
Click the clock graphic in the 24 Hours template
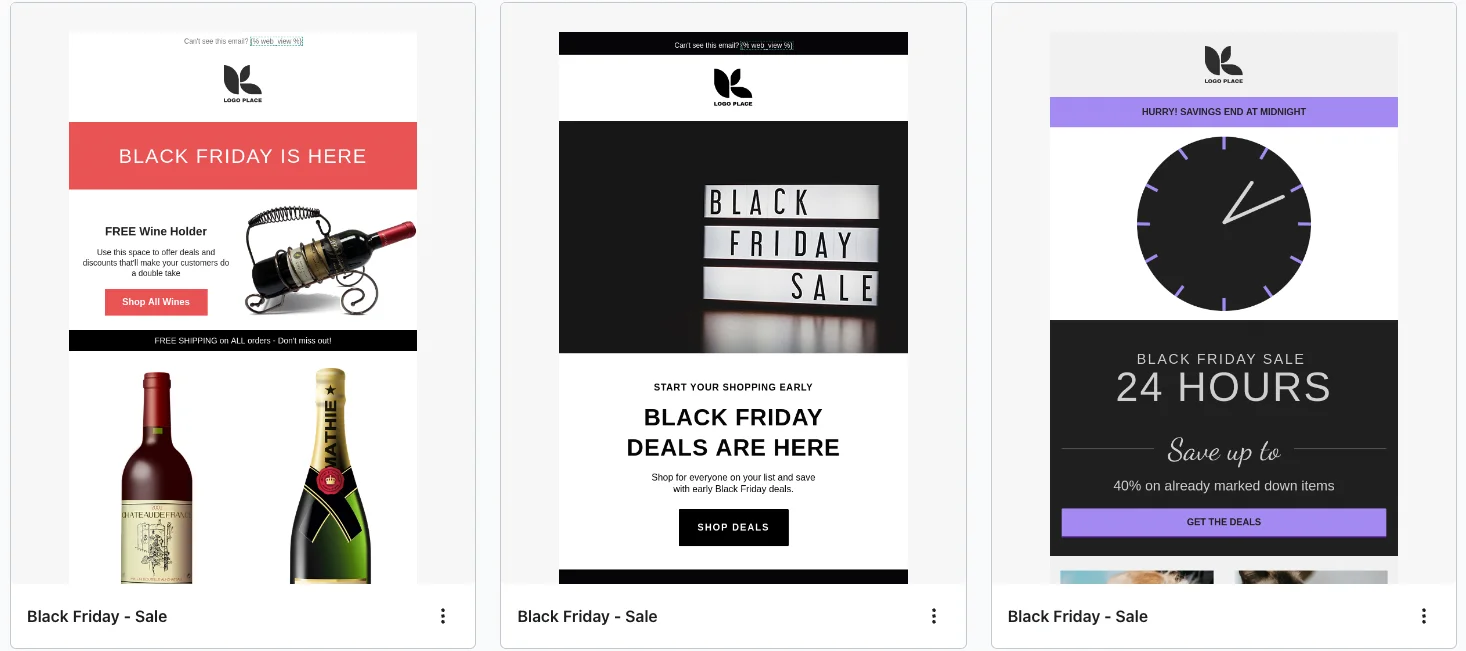point(1223,223)
